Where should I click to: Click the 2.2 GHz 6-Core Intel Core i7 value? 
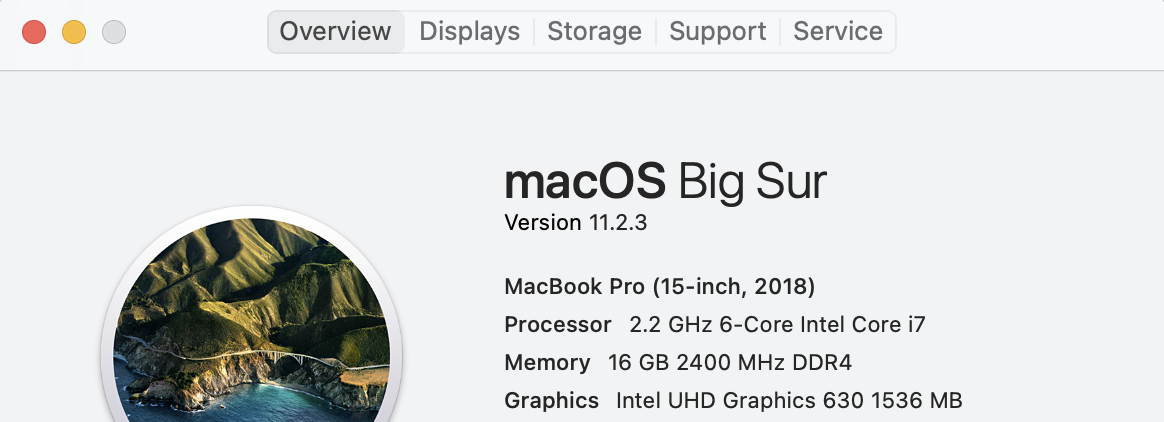coord(777,325)
